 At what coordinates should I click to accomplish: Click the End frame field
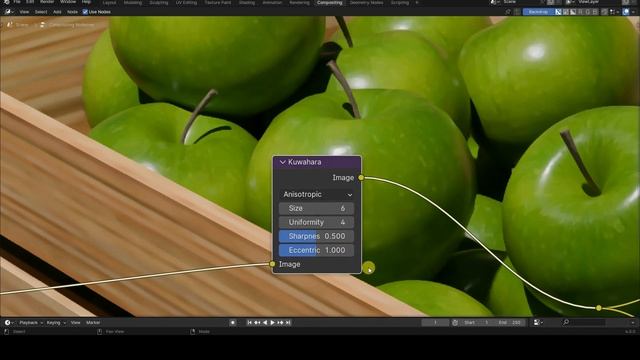510,322
